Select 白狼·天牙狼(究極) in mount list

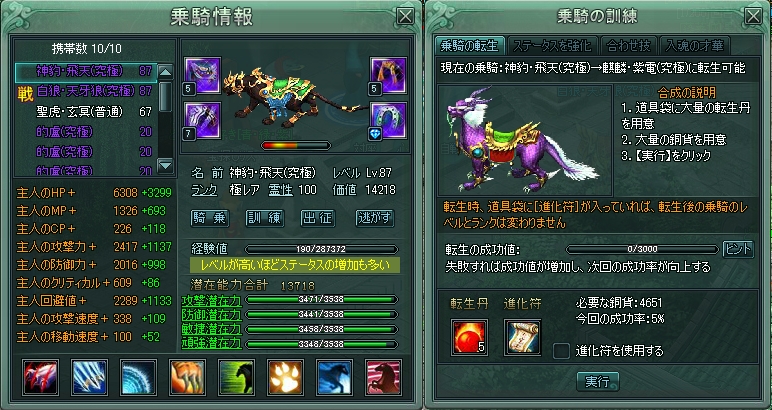coord(87,91)
